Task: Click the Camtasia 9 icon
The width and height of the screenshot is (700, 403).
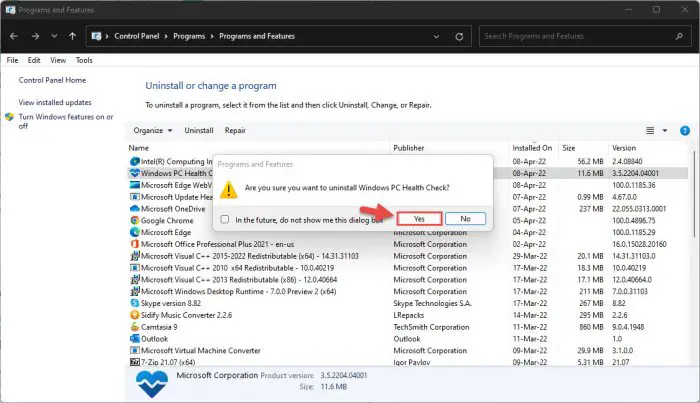Action: pos(134,327)
